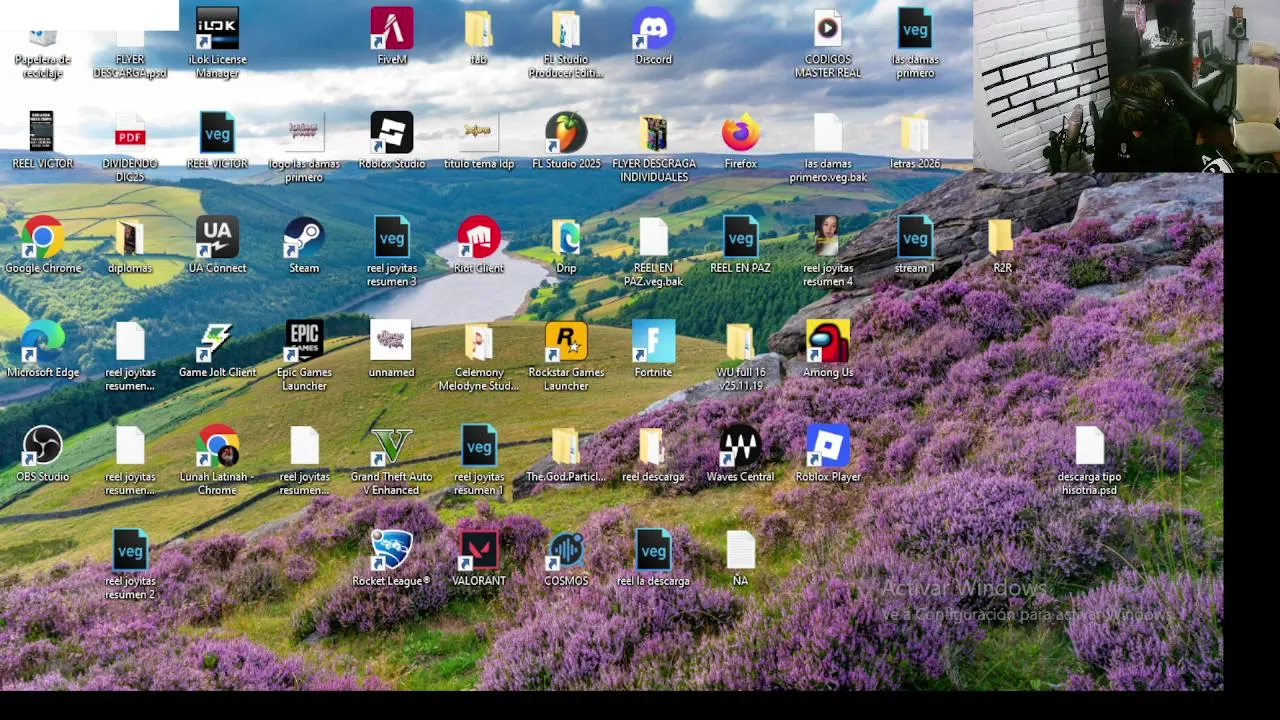Launch the Roblox Player icon
1280x720 pixels.
click(827, 446)
